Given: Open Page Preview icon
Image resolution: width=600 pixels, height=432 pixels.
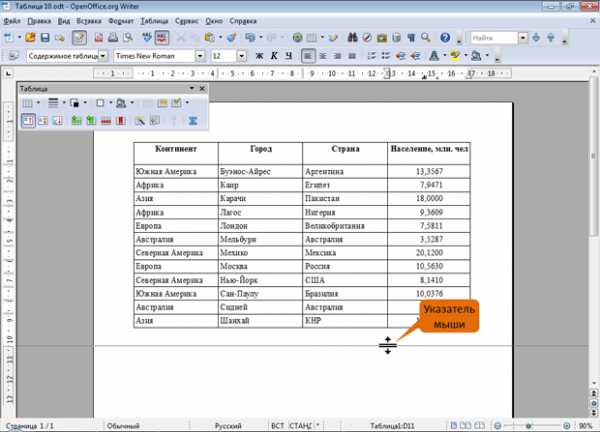Looking at the screenshot, I should 128,37.
